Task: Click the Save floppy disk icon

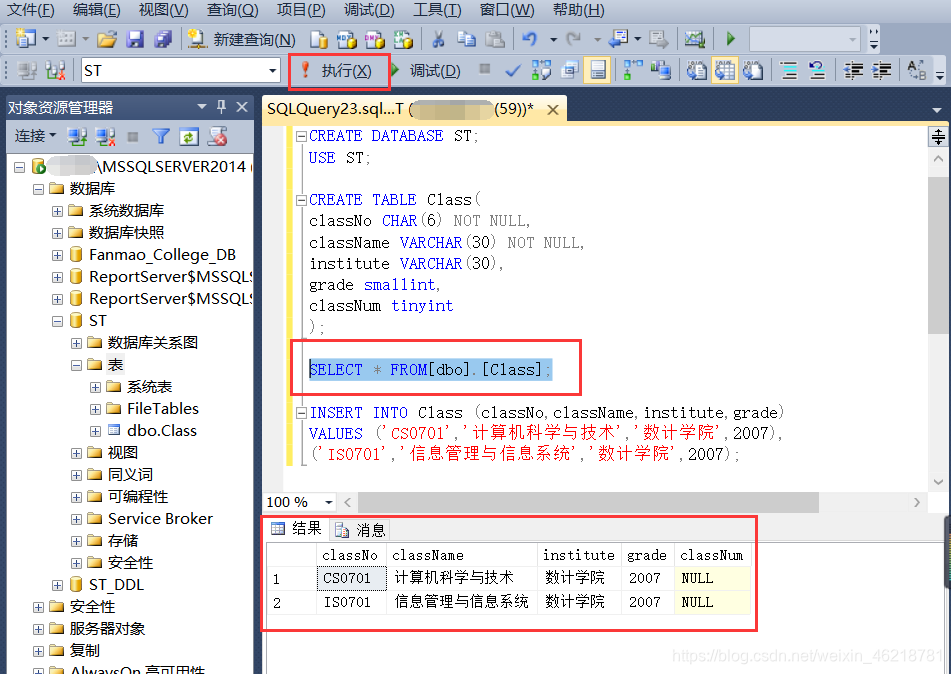Action: pos(135,39)
